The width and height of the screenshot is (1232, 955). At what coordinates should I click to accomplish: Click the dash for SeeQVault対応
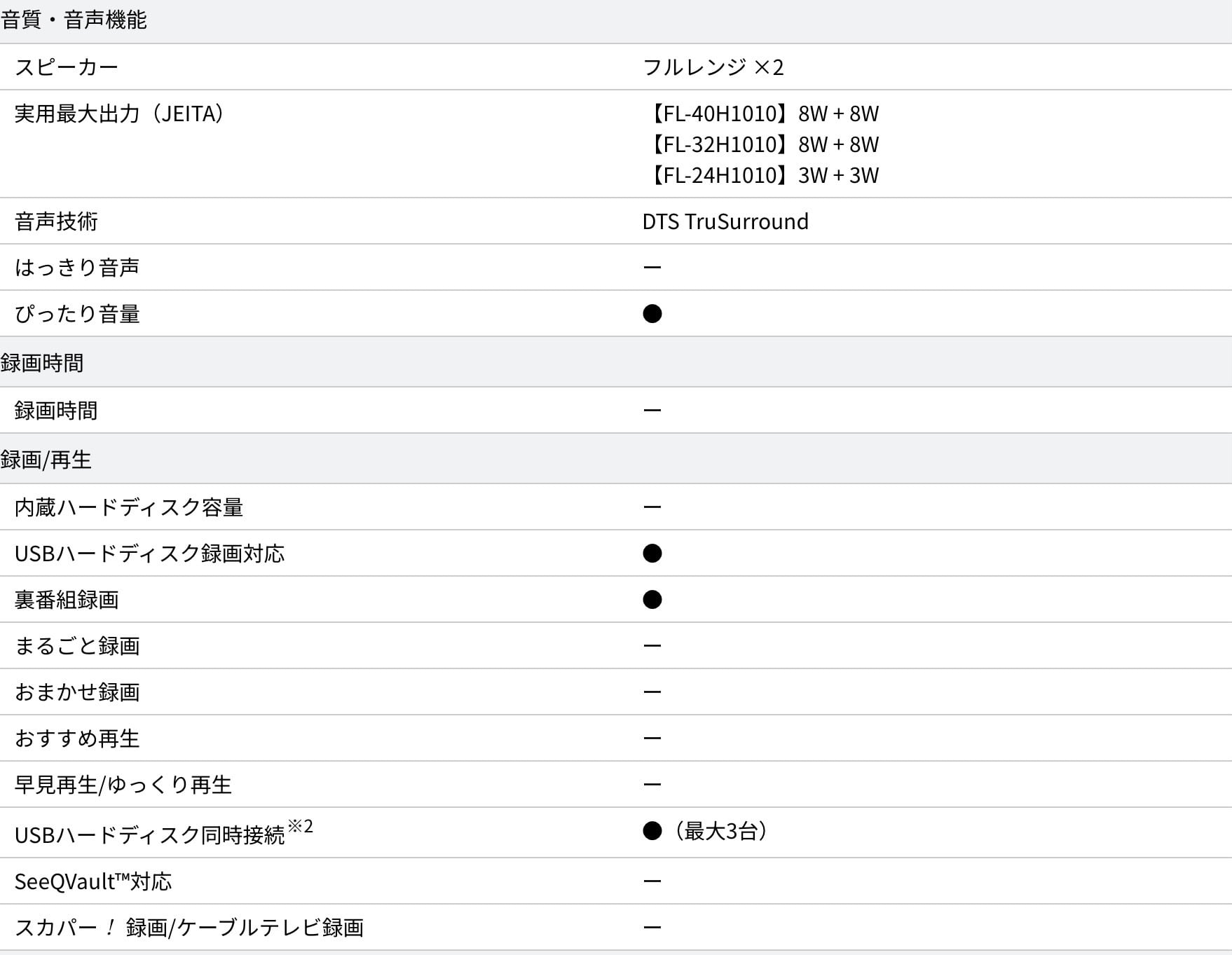[x=652, y=881]
